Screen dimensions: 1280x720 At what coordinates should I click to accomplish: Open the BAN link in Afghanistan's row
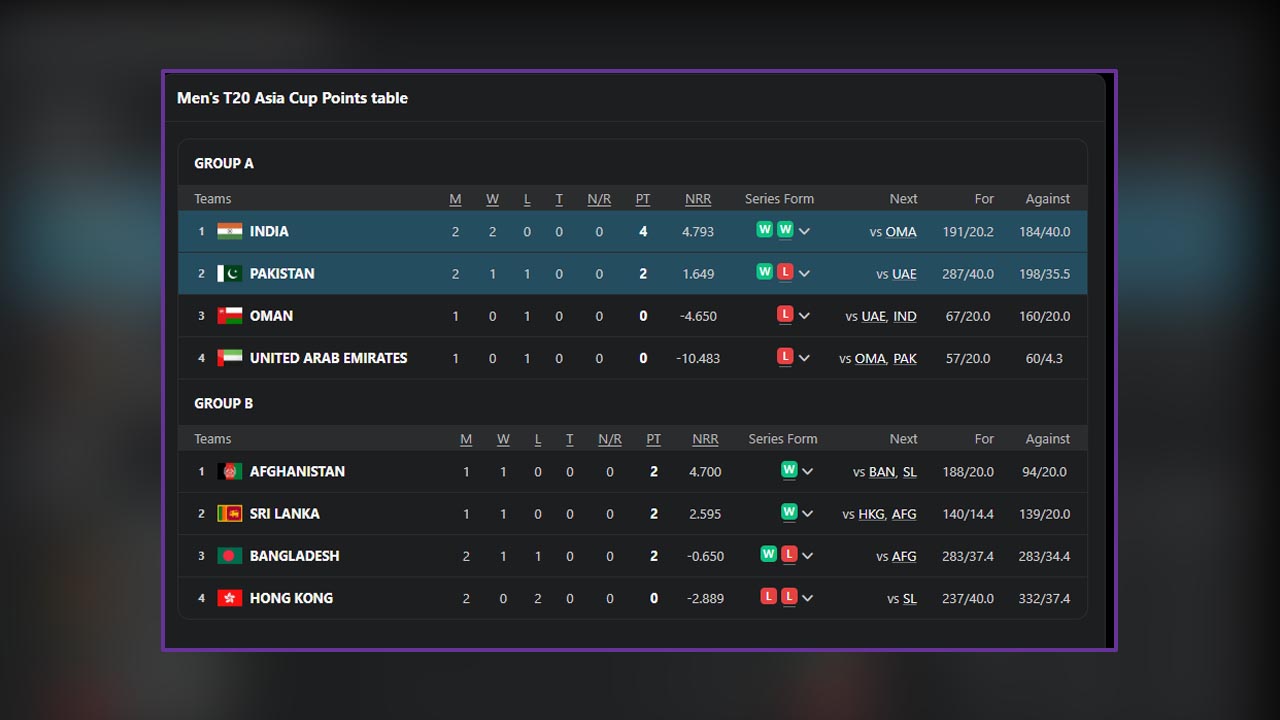pyautogui.click(x=881, y=472)
